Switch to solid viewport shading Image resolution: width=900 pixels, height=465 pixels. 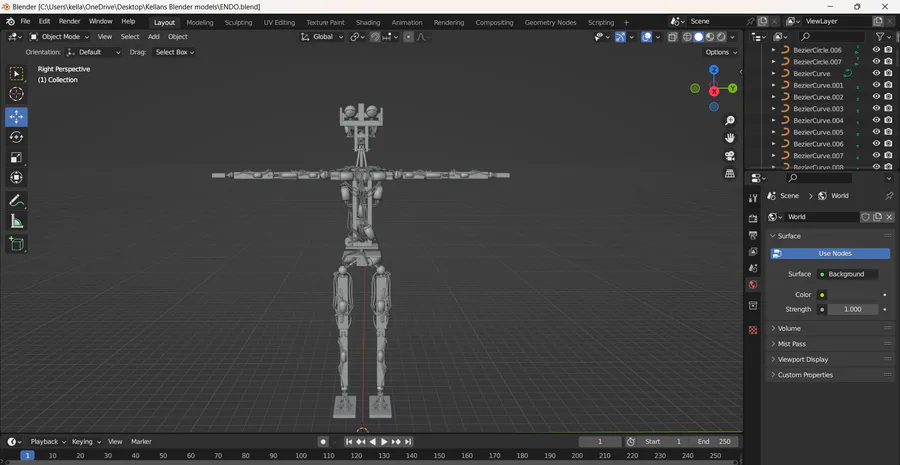point(699,37)
